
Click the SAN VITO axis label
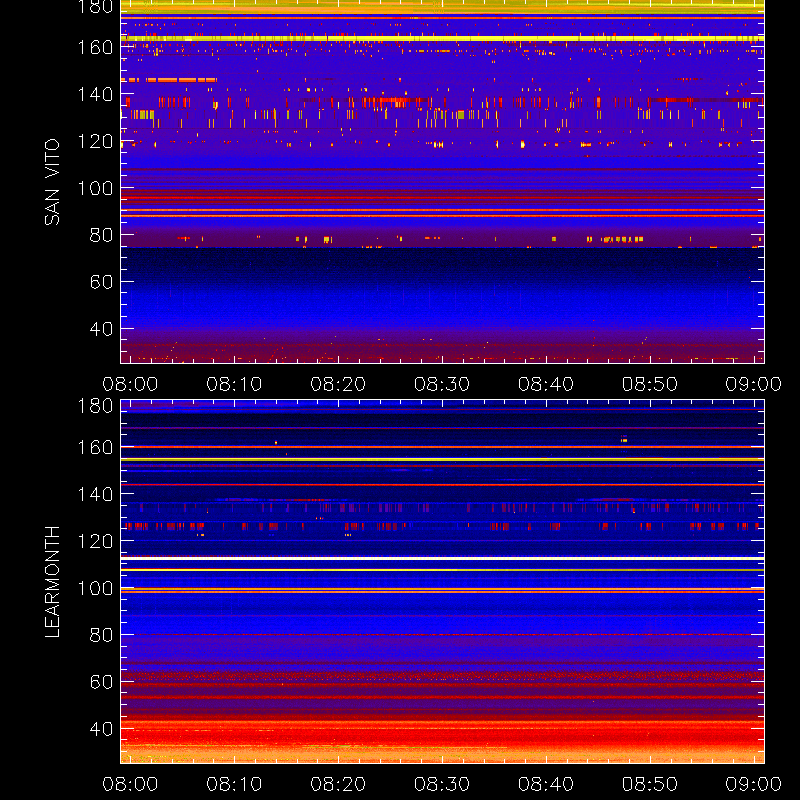click(x=52, y=182)
